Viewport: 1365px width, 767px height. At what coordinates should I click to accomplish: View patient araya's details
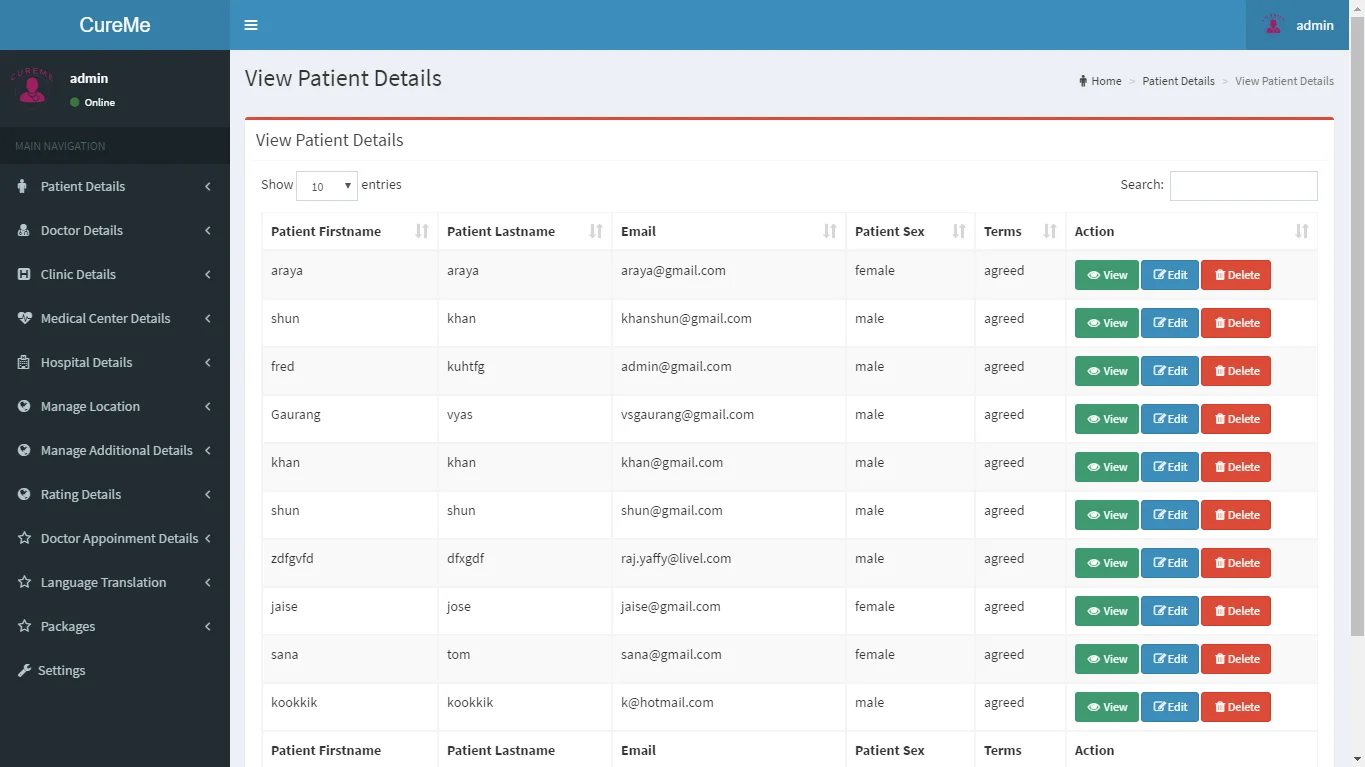coord(1106,275)
